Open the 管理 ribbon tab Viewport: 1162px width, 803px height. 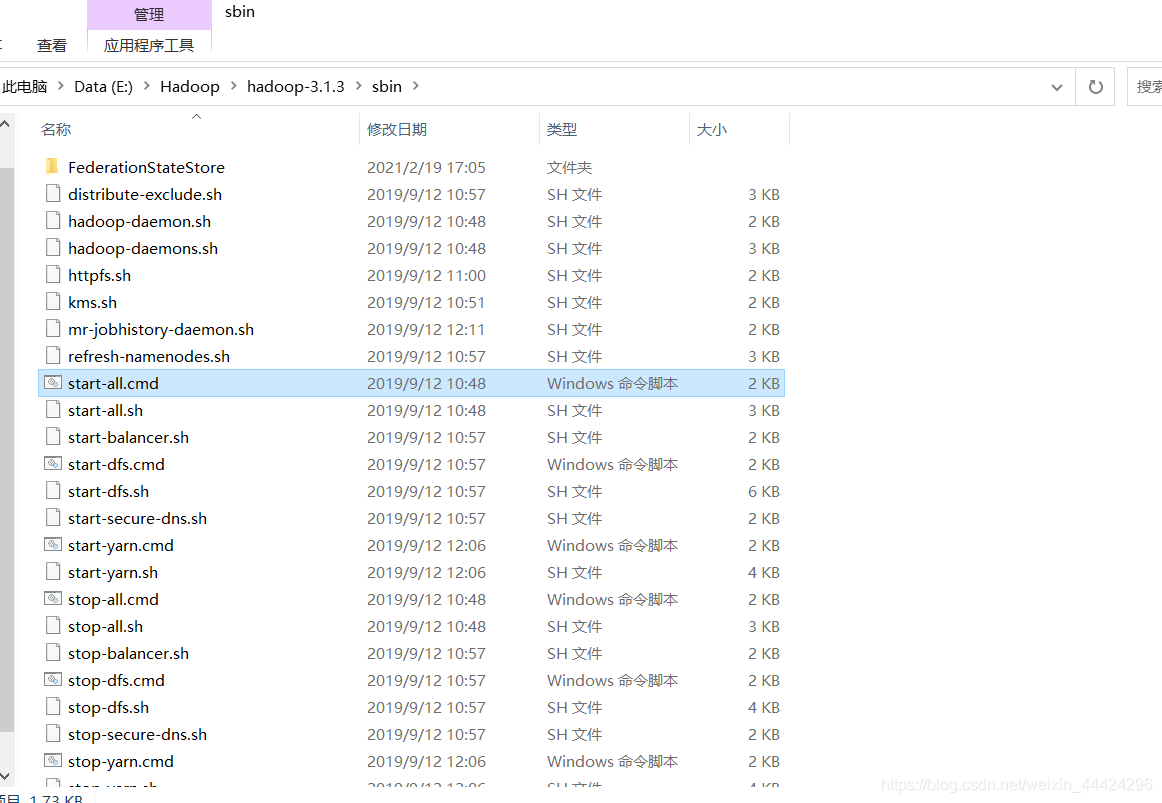(149, 14)
